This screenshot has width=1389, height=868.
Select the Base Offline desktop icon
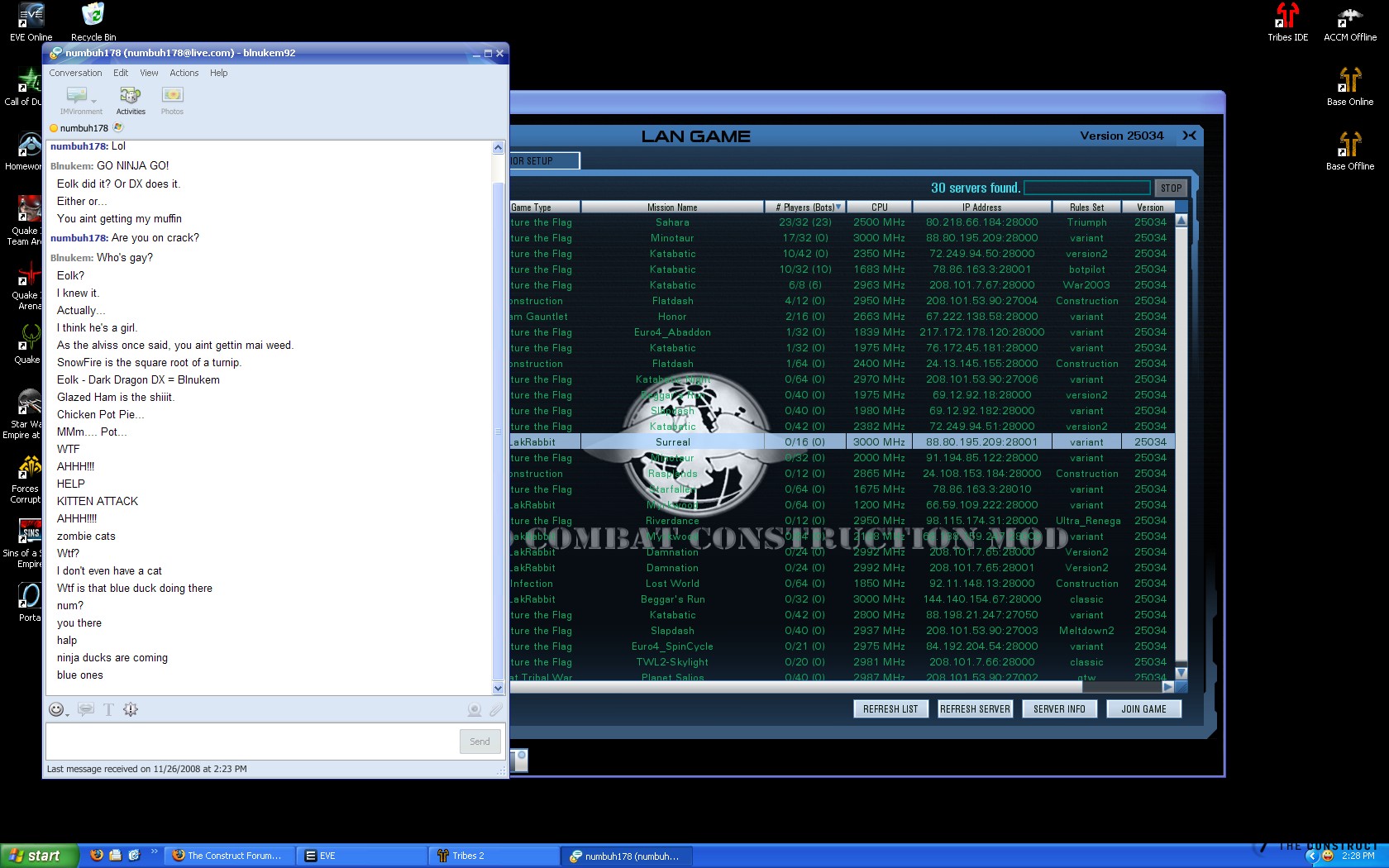pos(1350,150)
